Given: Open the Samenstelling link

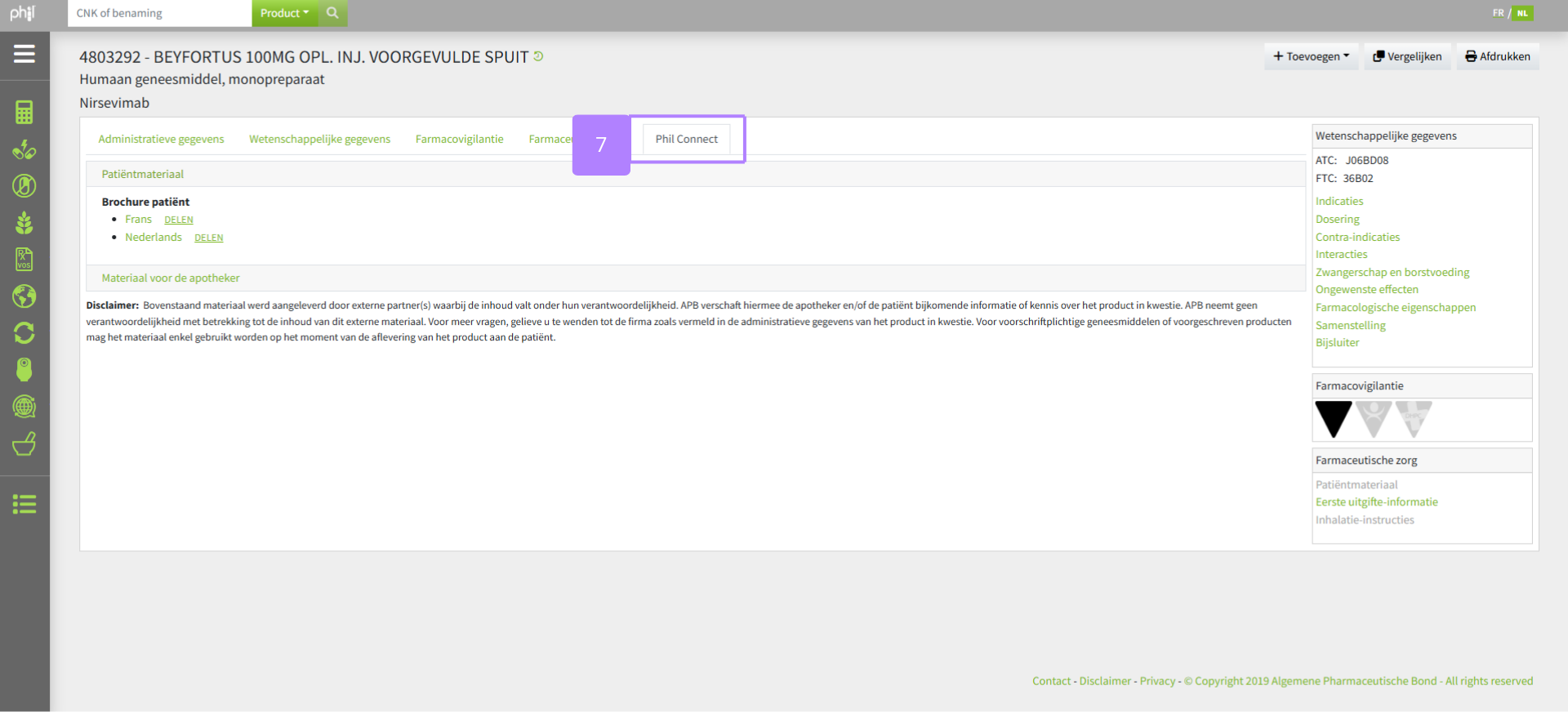Looking at the screenshot, I should [1351, 325].
